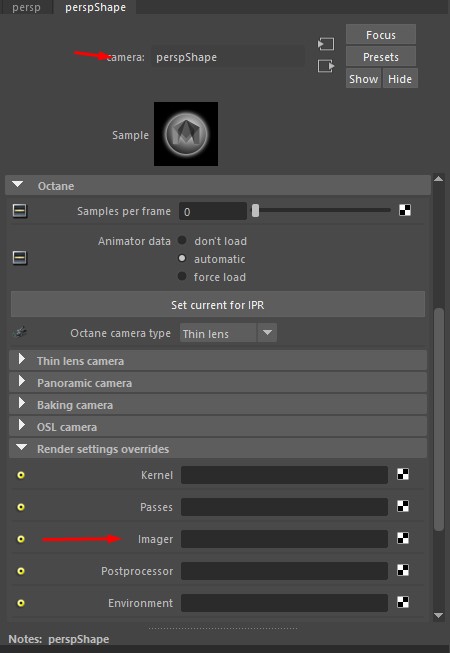Click the vertical scrollbar thumb
Image resolution: width=450 pixels, height=653 pixels.
439,419
